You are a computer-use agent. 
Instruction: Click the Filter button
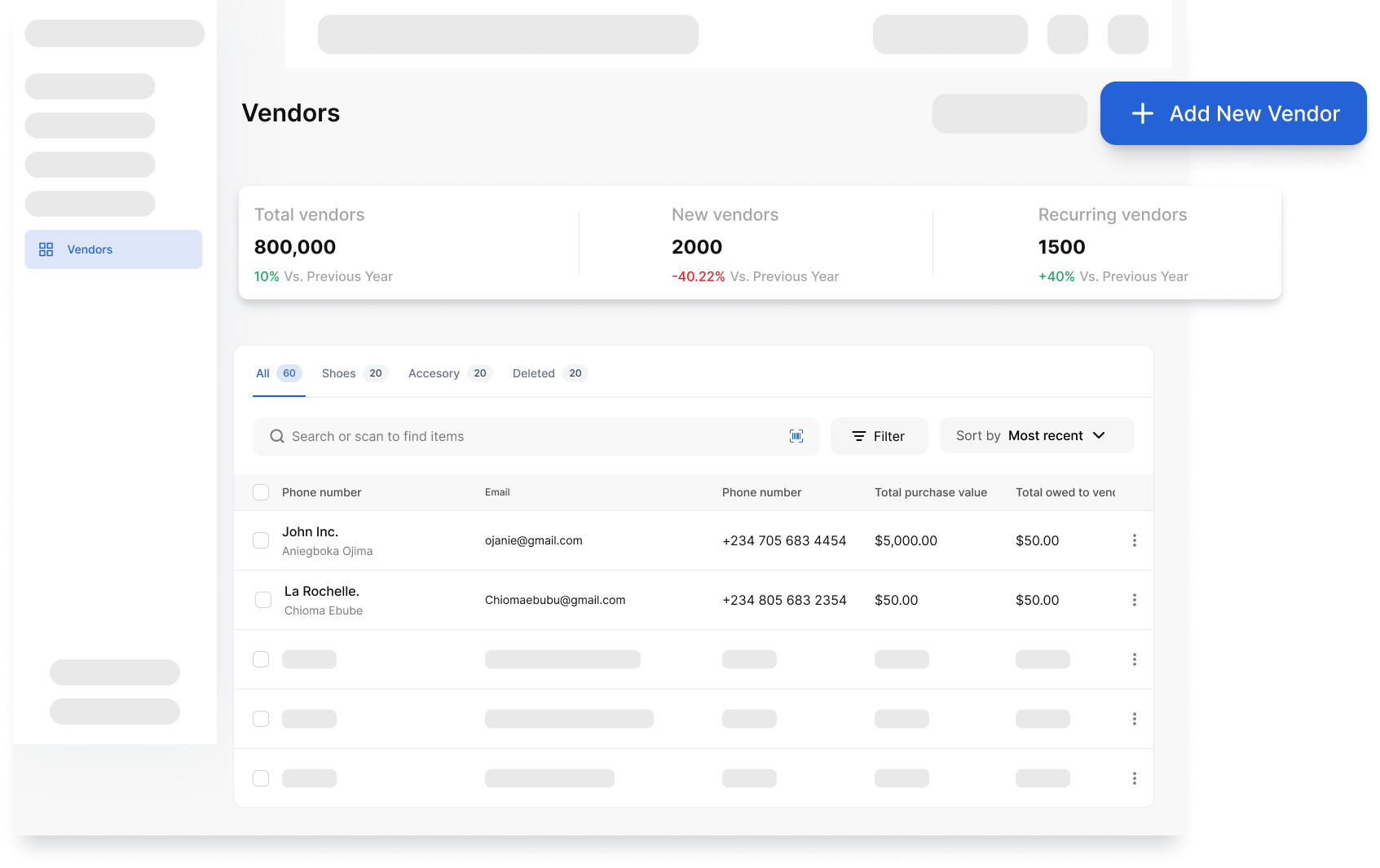point(879,436)
